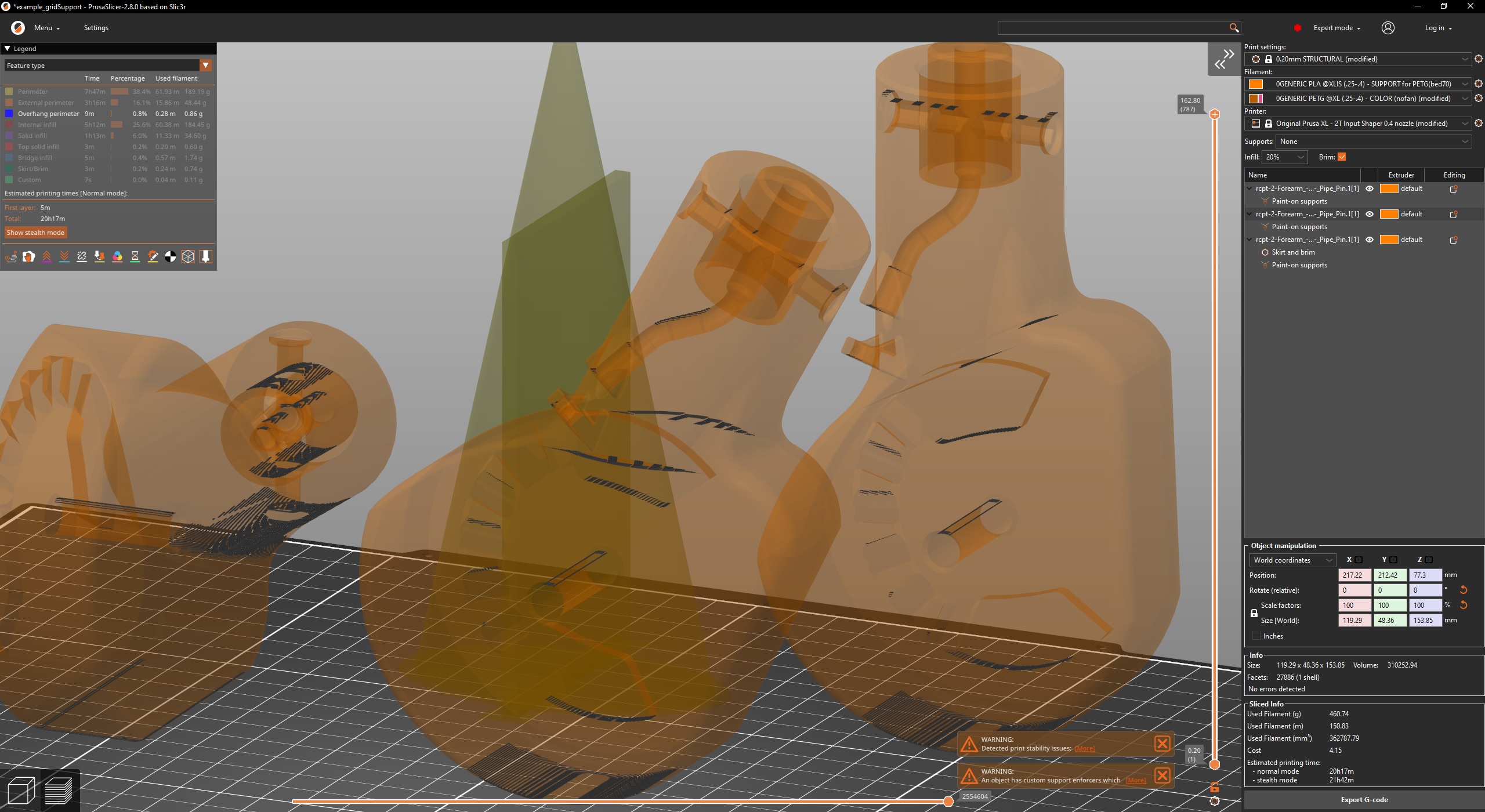Open the Supports None dropdown
The image size is (1485, 812).
point(1374,142)
